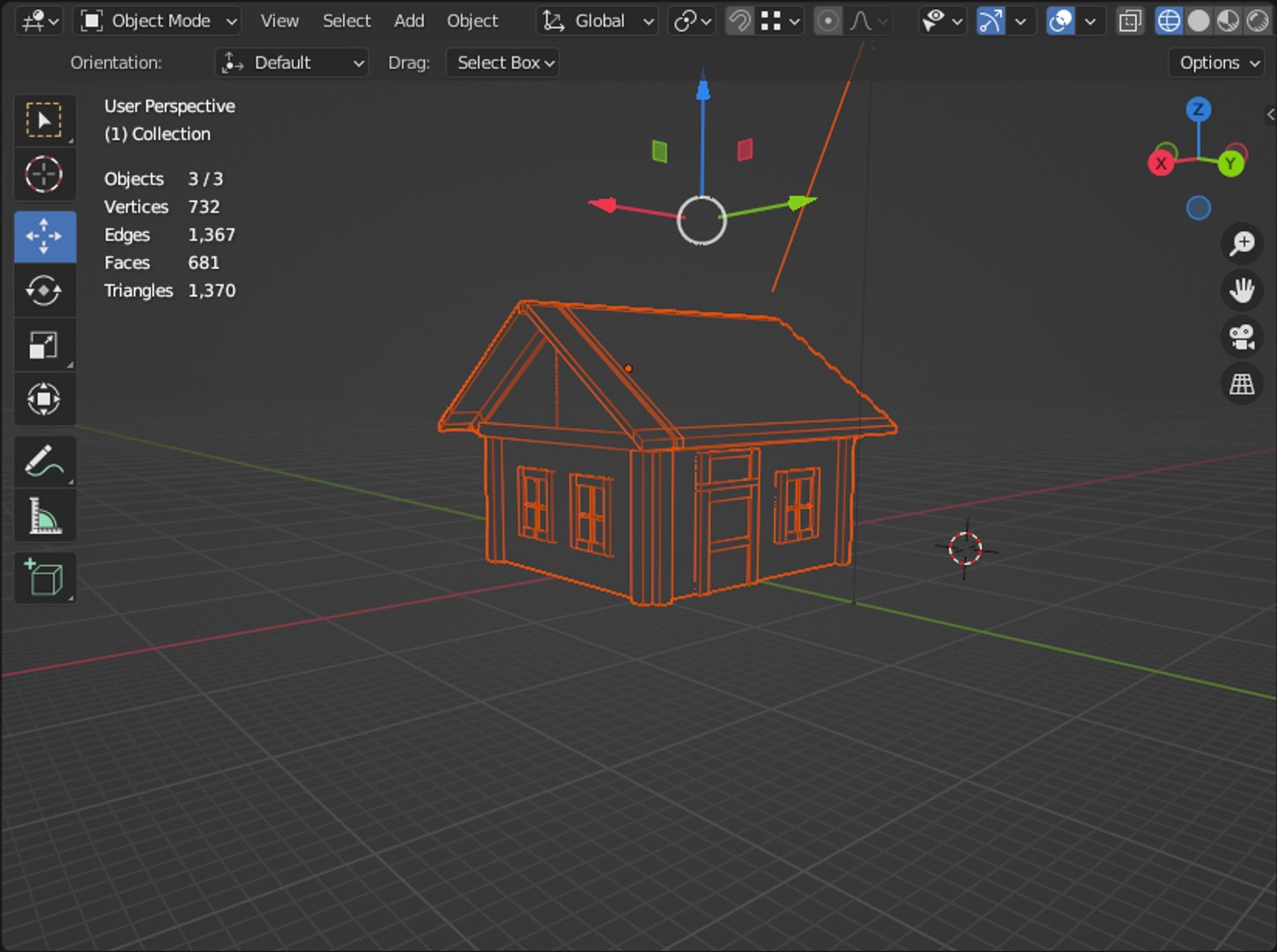
Task: Choose the Add Cube tool
Action: tap(44, 578)
